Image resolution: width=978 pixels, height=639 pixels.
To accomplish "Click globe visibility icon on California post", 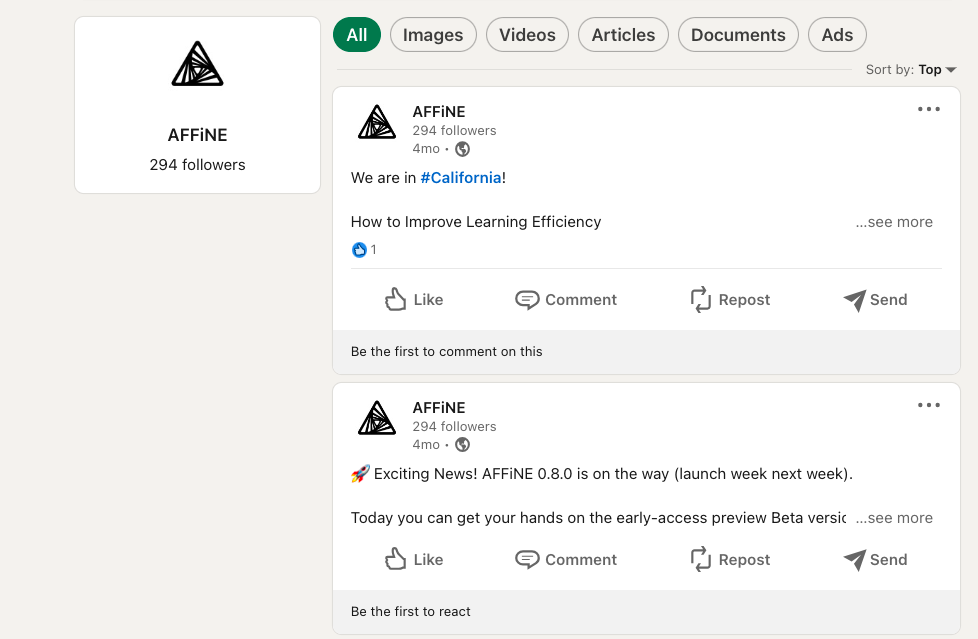I will tap(462, 149).
